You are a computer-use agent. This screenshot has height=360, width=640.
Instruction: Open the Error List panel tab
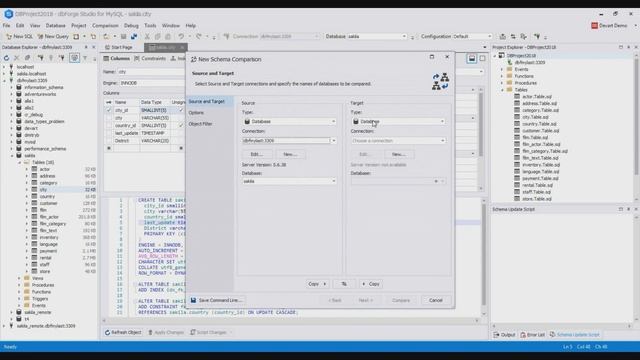[x=533, y=335]
